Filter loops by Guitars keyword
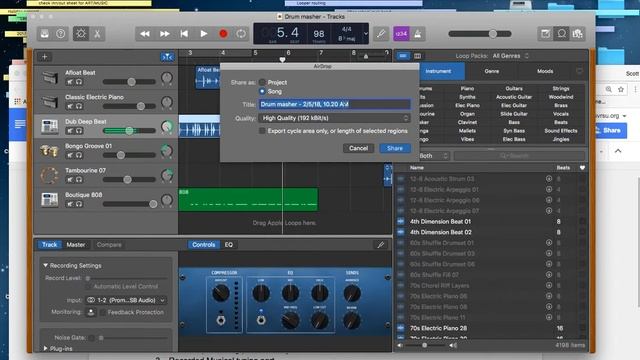Image resolution: width=640 pixels, height=360 pixels. click(x=514, y=89)
